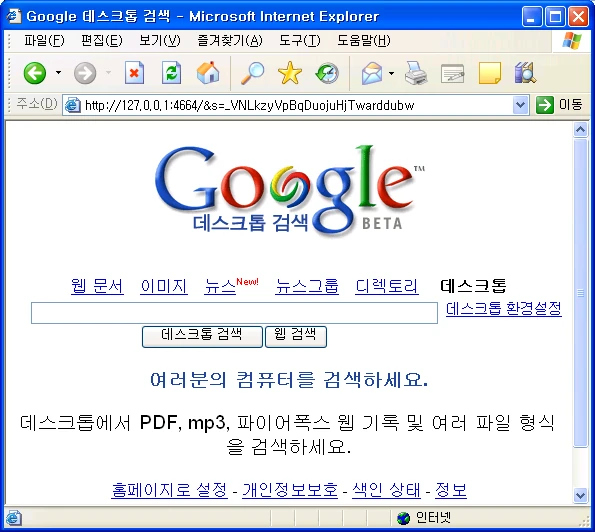Click the yellow note toolbar icon
The height and width of the screenshot is (532, 595).
pos(490,73)
